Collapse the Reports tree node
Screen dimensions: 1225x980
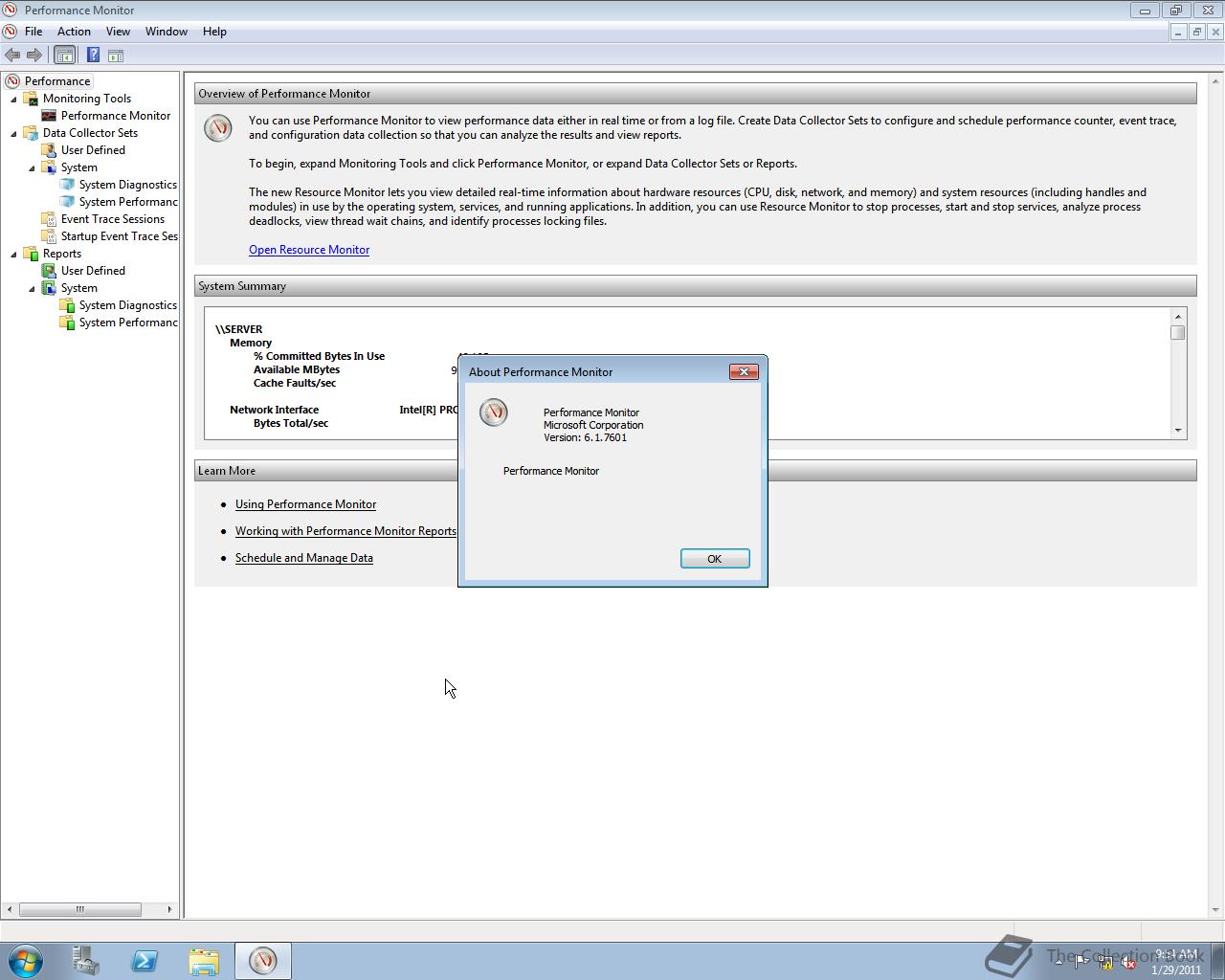tap(13, 254)
